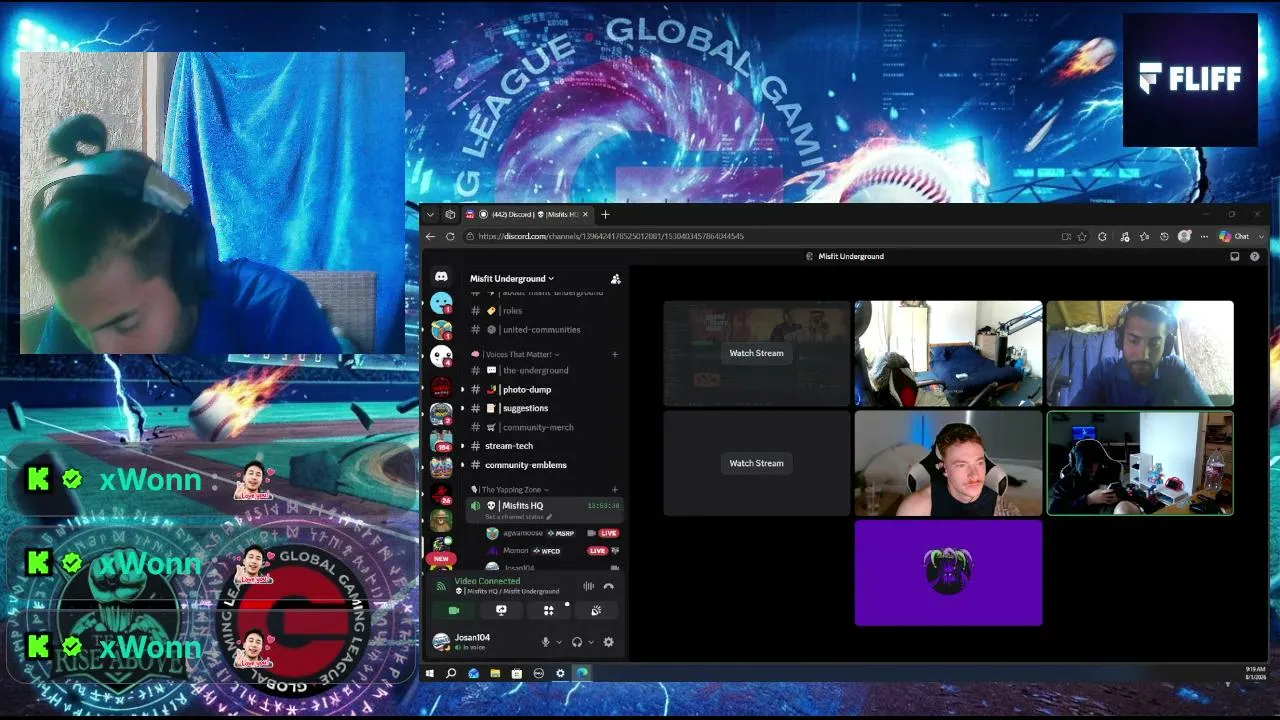Open the browser history icon
Image resolution: width=1280 pixels, height=720 pixels.
tap(1164, 237)
